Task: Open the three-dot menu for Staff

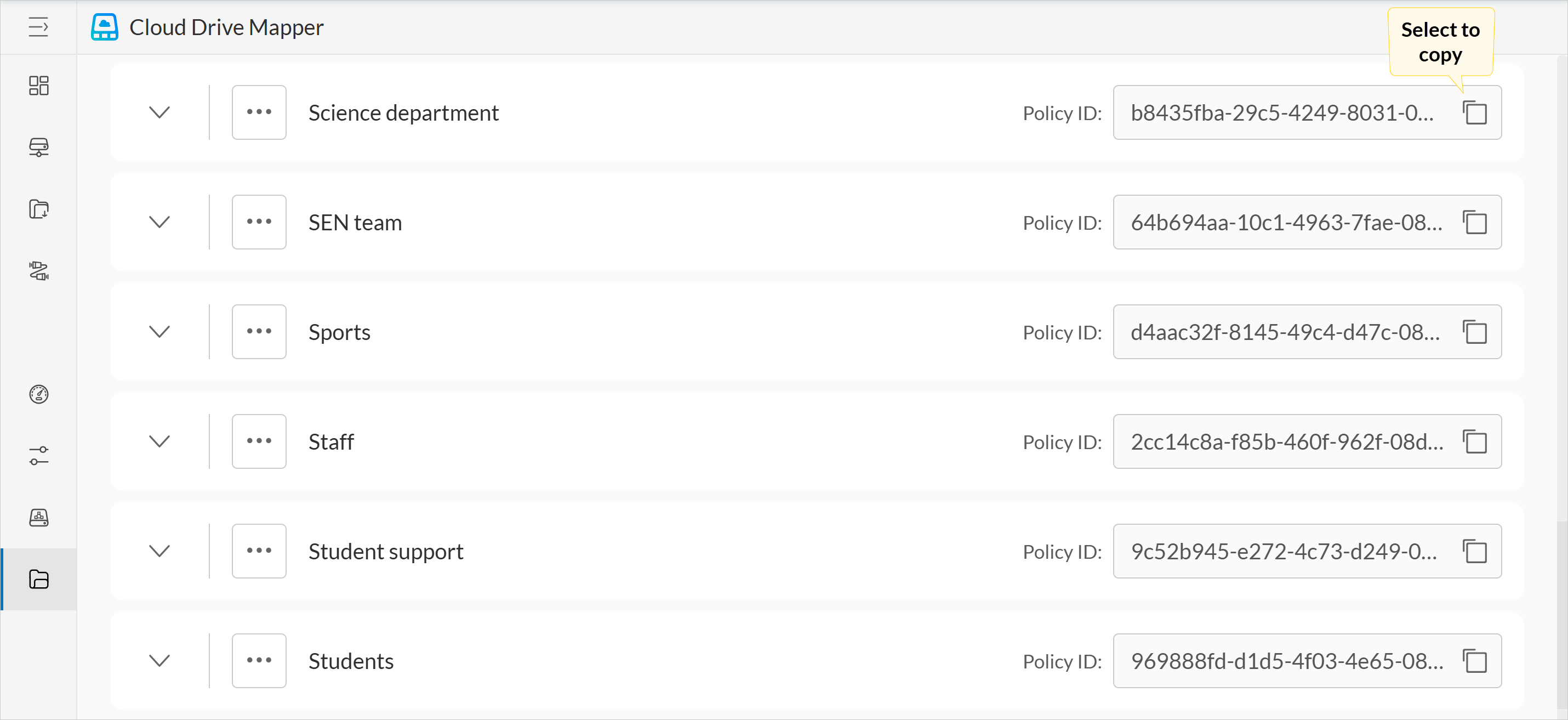Action: (x=259, y=441)
